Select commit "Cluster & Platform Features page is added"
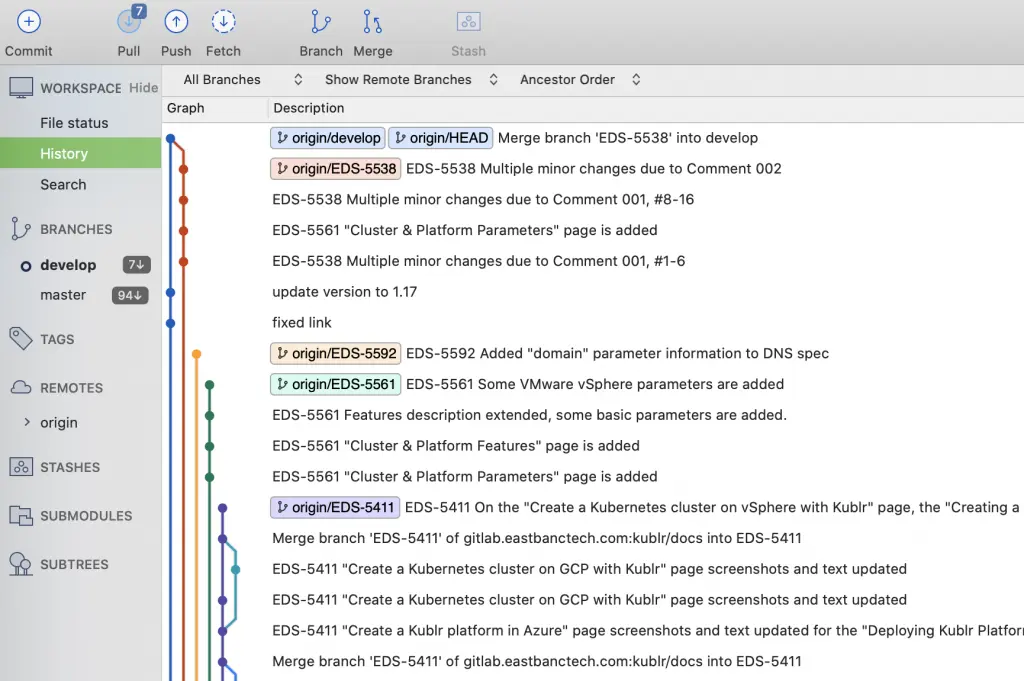The width and height of the screenshot is (1024, 681). [456, 446]
